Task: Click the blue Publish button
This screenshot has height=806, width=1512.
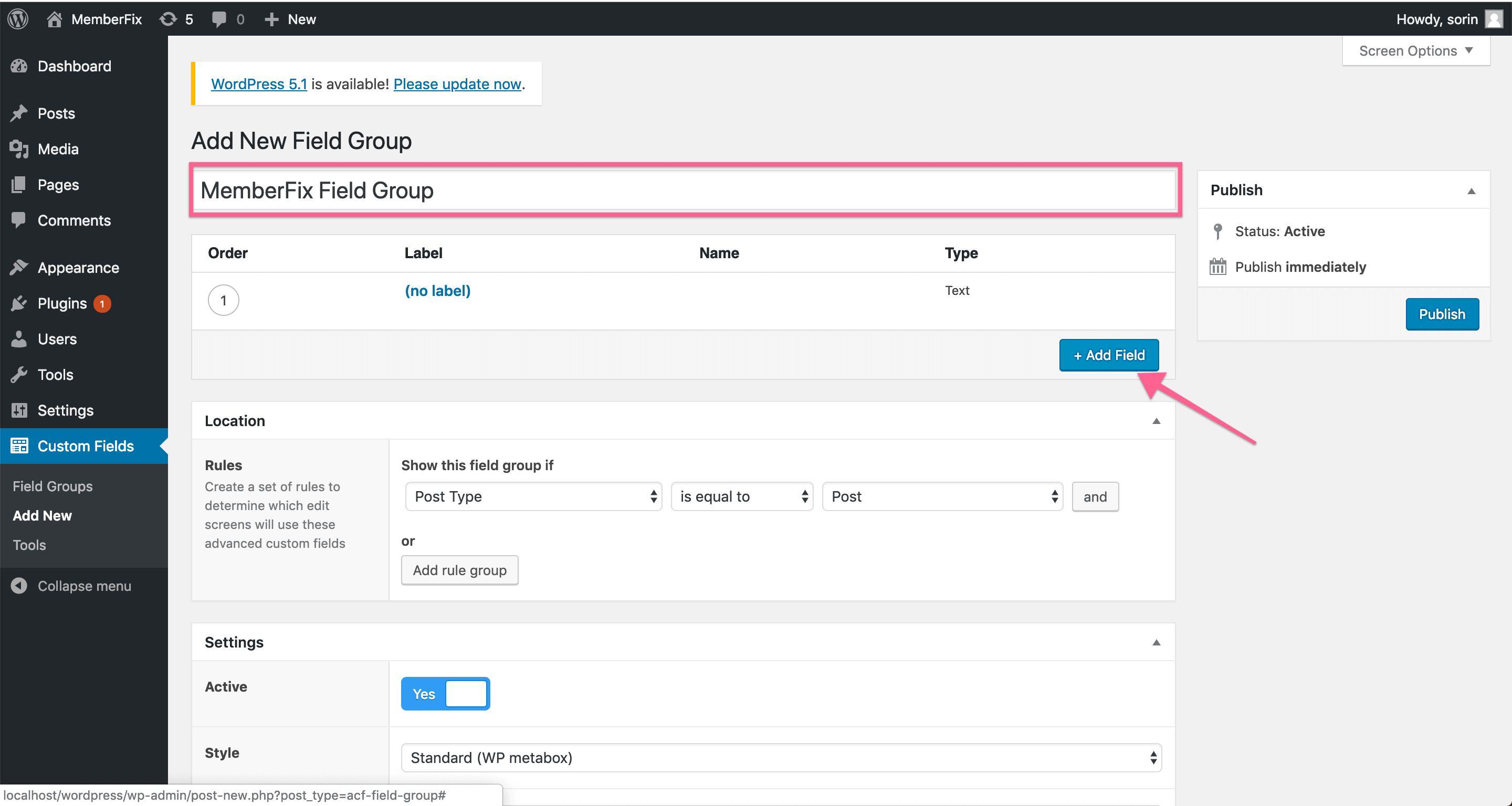Action: 1442,314
